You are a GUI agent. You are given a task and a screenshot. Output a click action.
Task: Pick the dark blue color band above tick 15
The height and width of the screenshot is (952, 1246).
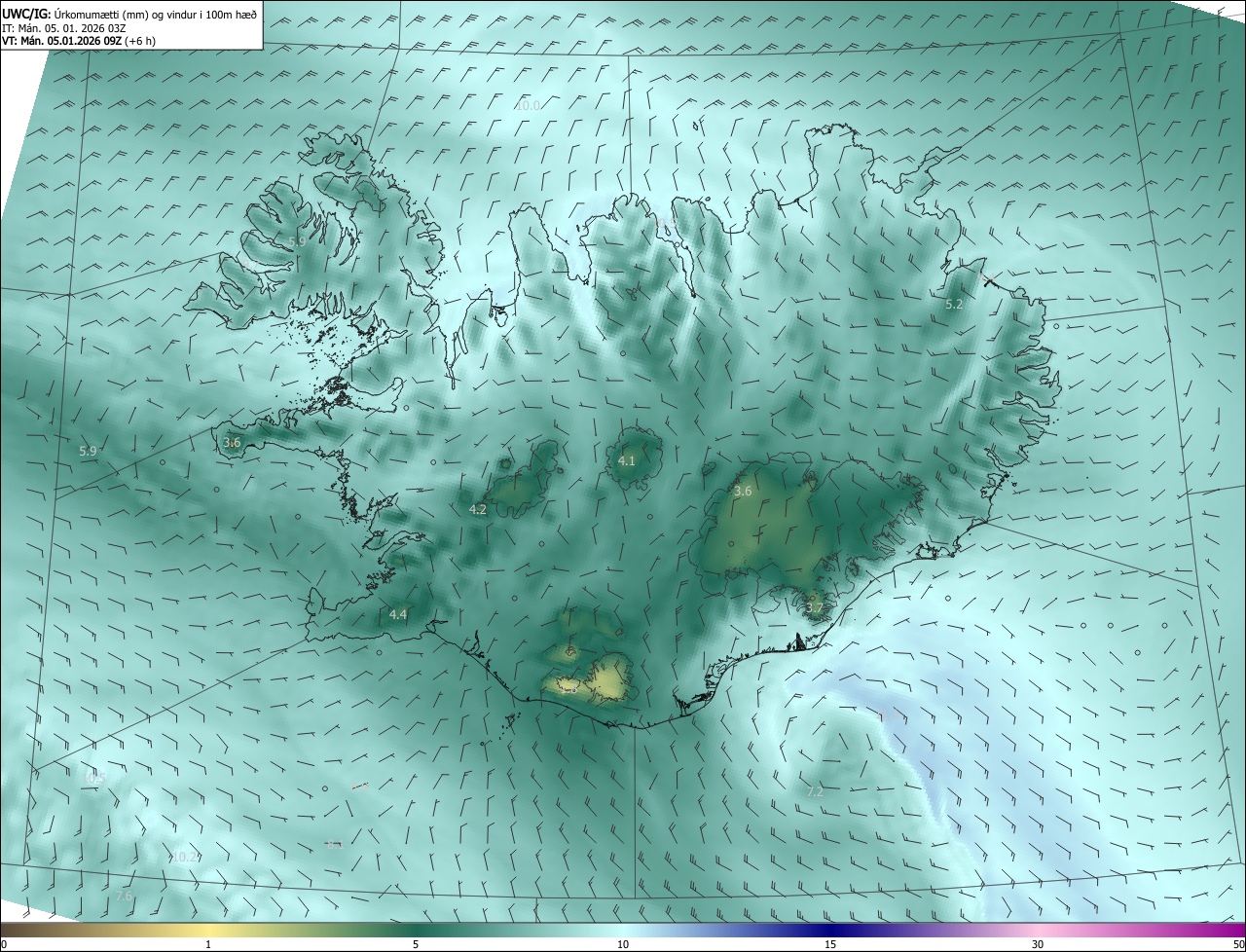coord(830,930)
